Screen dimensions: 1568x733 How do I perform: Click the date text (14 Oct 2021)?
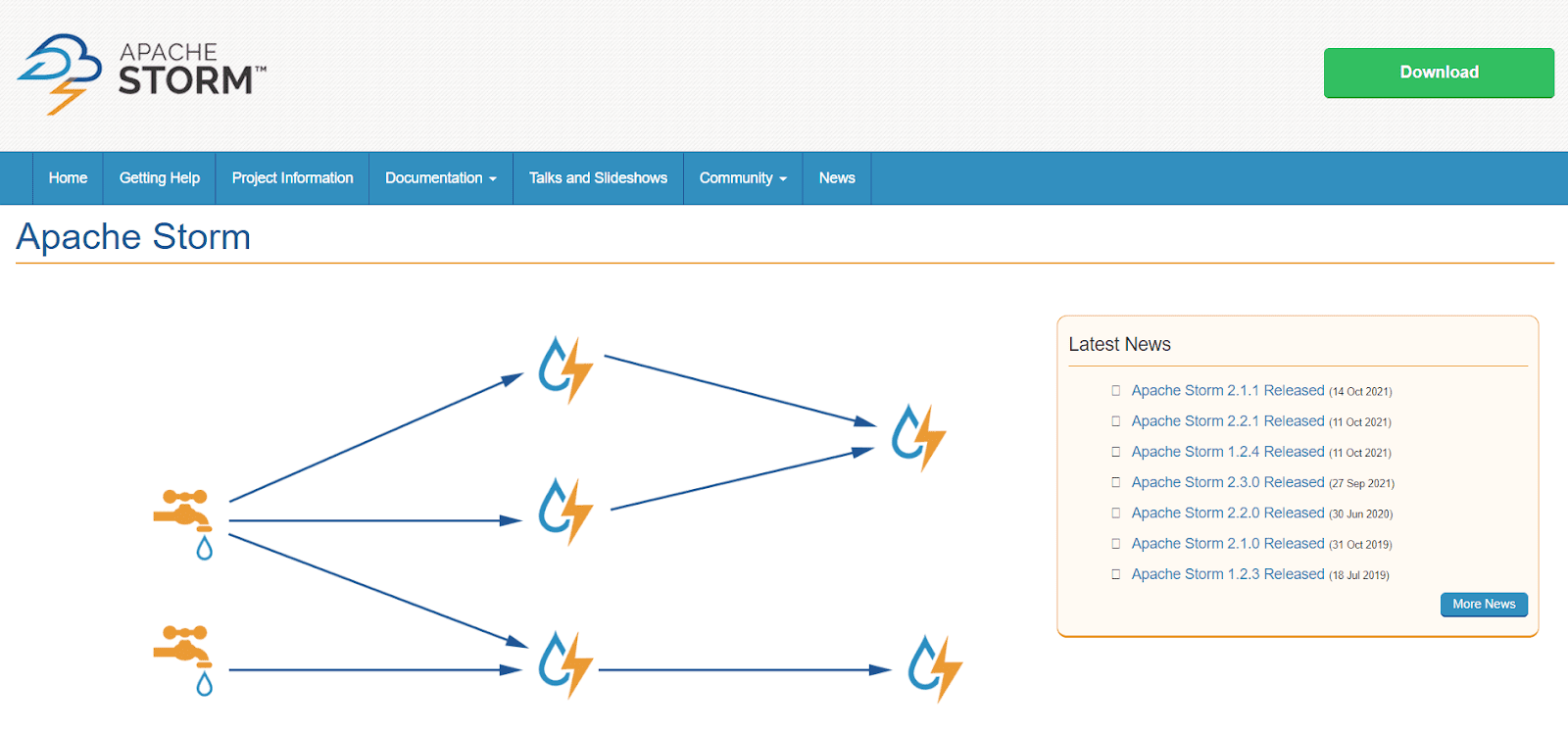(1360, 391)
